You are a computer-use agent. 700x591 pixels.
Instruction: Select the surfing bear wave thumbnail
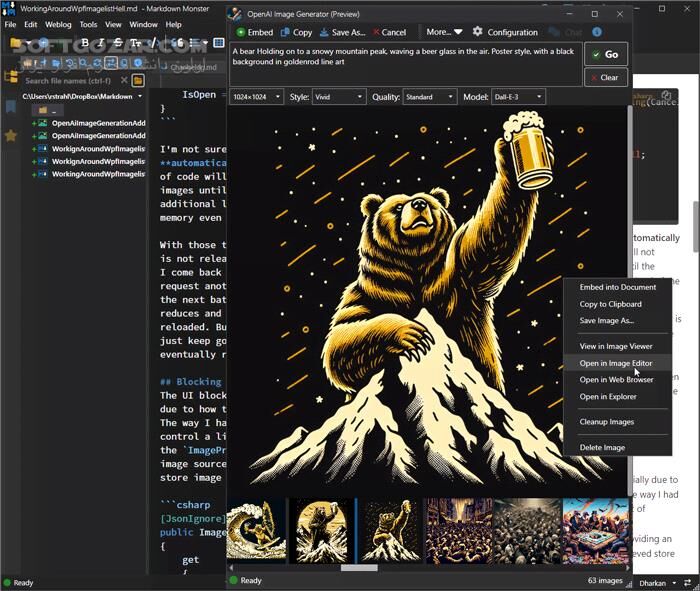(x=256, y=530)
